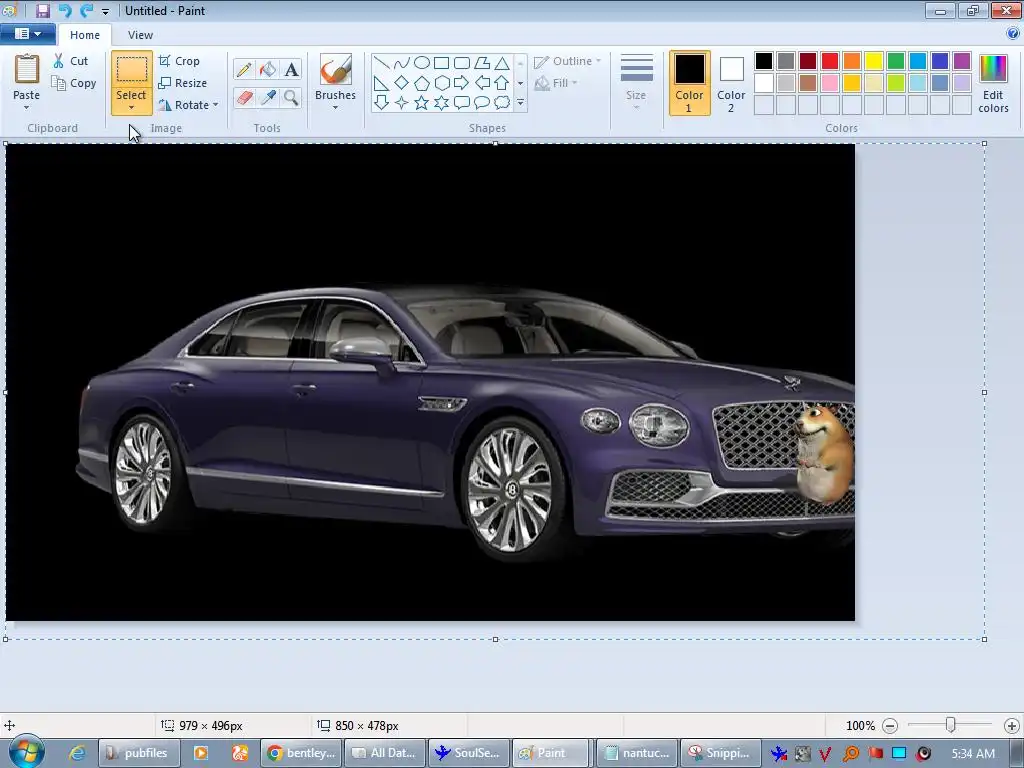
Task: Expand the Shapes gallery
Action: point(520,103)
